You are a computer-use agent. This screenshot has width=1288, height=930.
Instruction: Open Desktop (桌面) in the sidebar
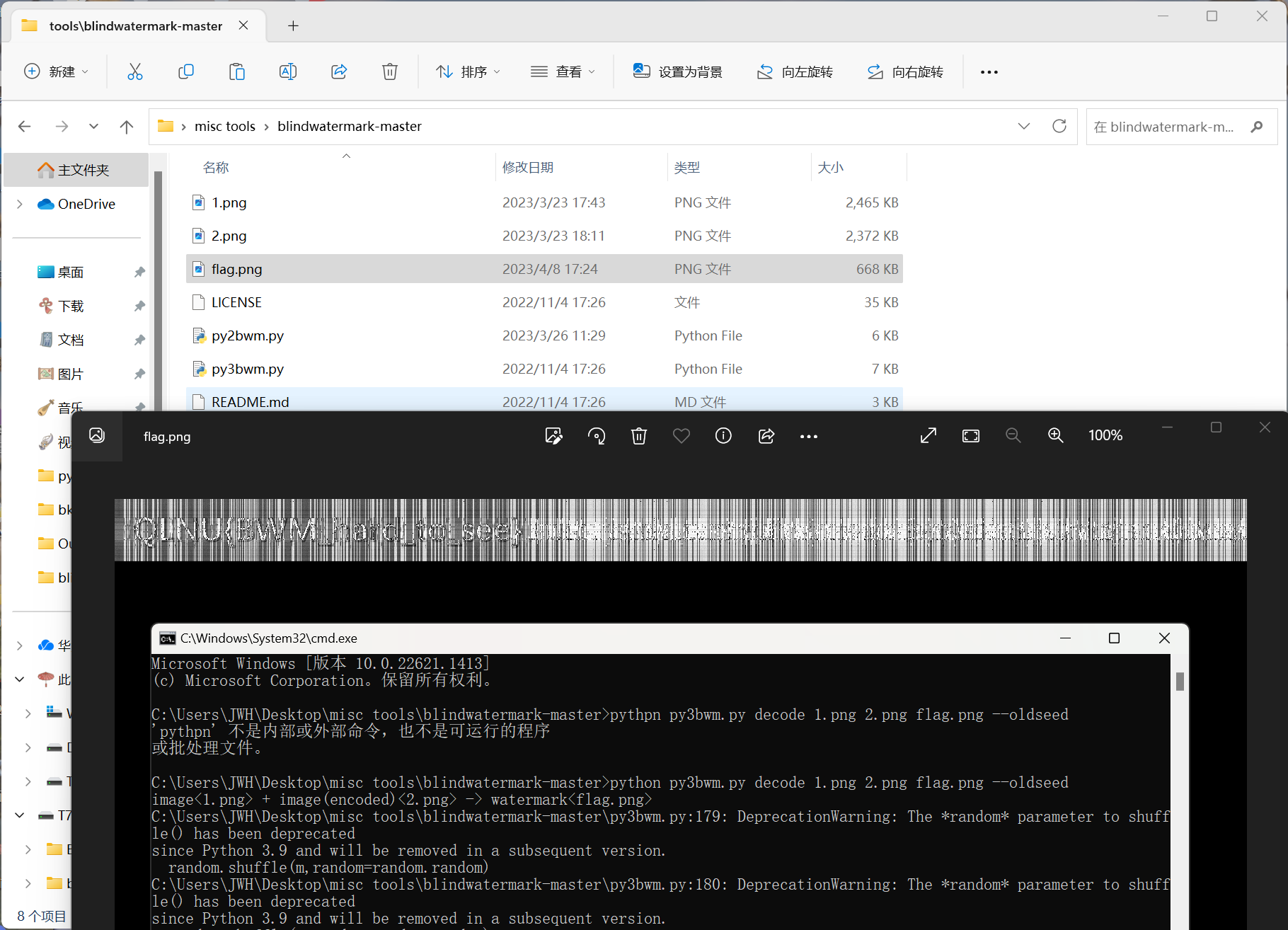point(71,272)
